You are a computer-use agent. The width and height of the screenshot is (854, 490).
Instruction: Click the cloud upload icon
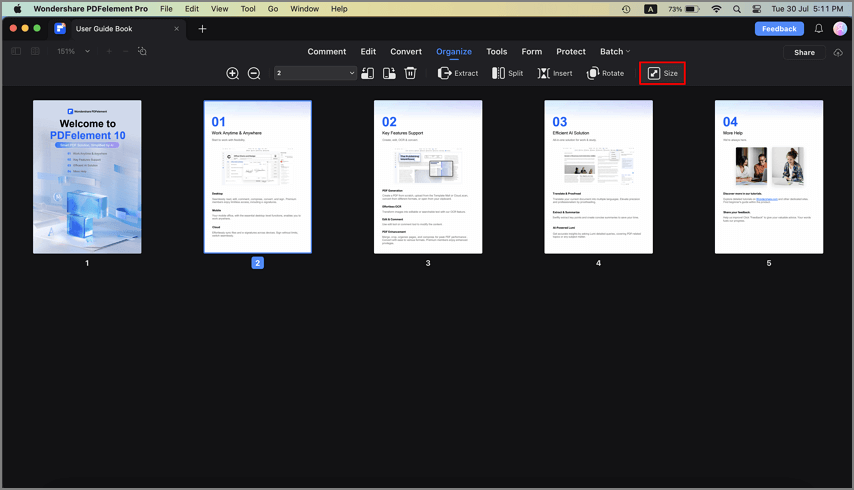pyautogui.click(x=838, y=52)
